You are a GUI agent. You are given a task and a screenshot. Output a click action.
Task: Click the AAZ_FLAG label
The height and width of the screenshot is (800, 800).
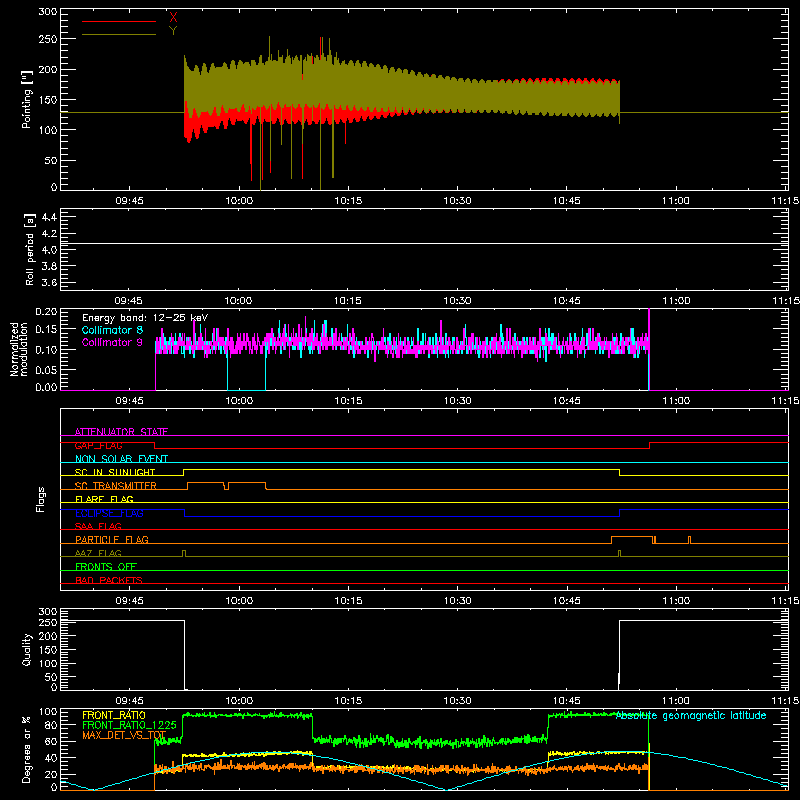[x=98, y=553]
